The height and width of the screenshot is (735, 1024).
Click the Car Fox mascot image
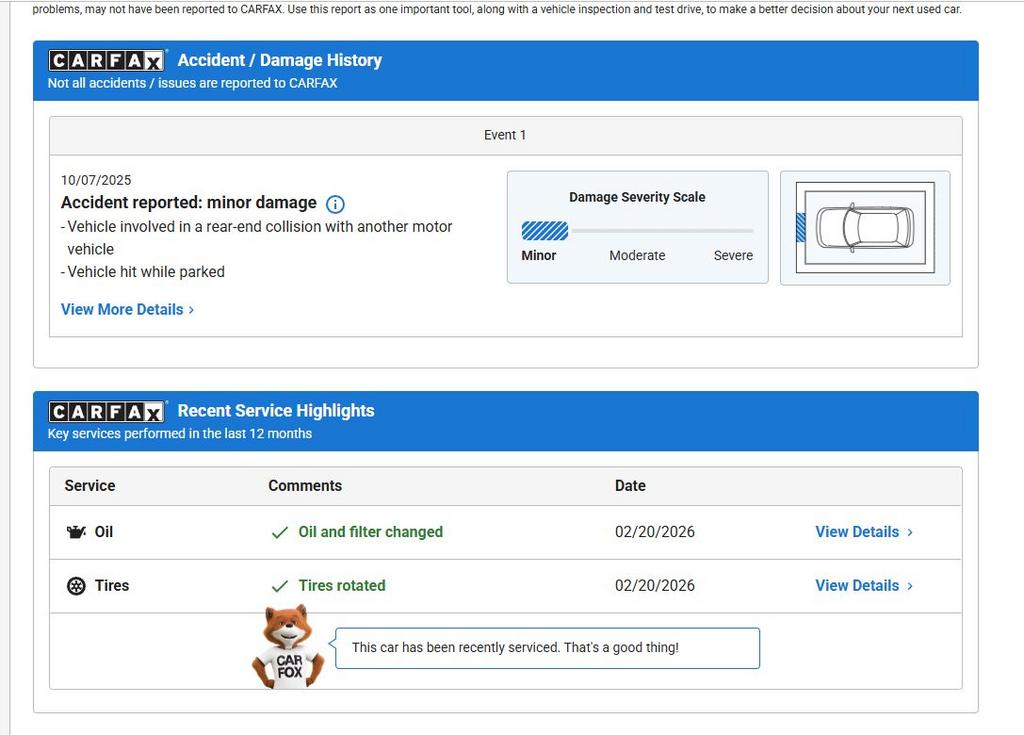tap(288, 647)
